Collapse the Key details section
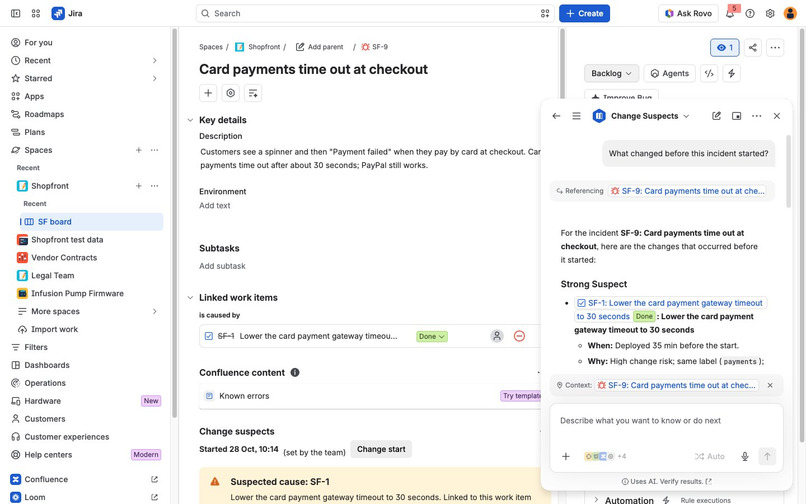The image size is (806, 504). 190,120
